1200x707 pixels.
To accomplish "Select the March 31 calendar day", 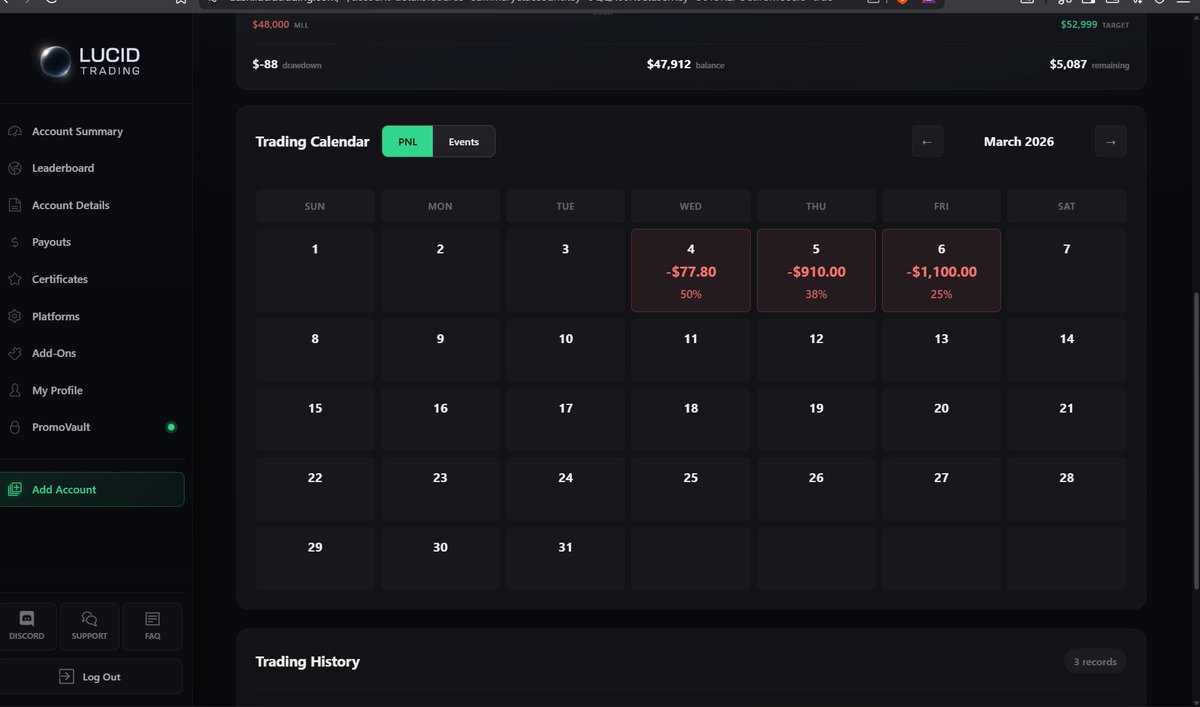I will tap(566, 558).
